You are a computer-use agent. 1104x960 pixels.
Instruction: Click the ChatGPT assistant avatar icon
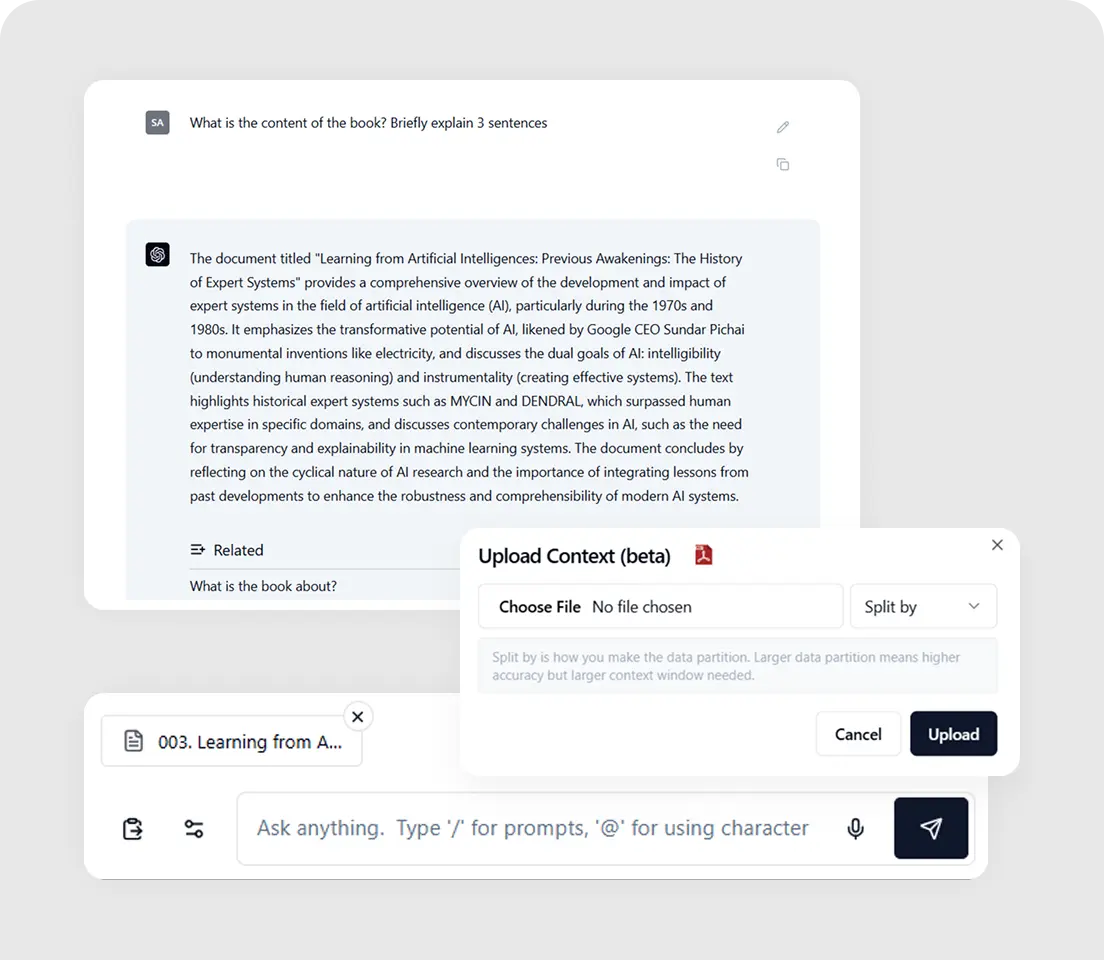coord(158,254)
